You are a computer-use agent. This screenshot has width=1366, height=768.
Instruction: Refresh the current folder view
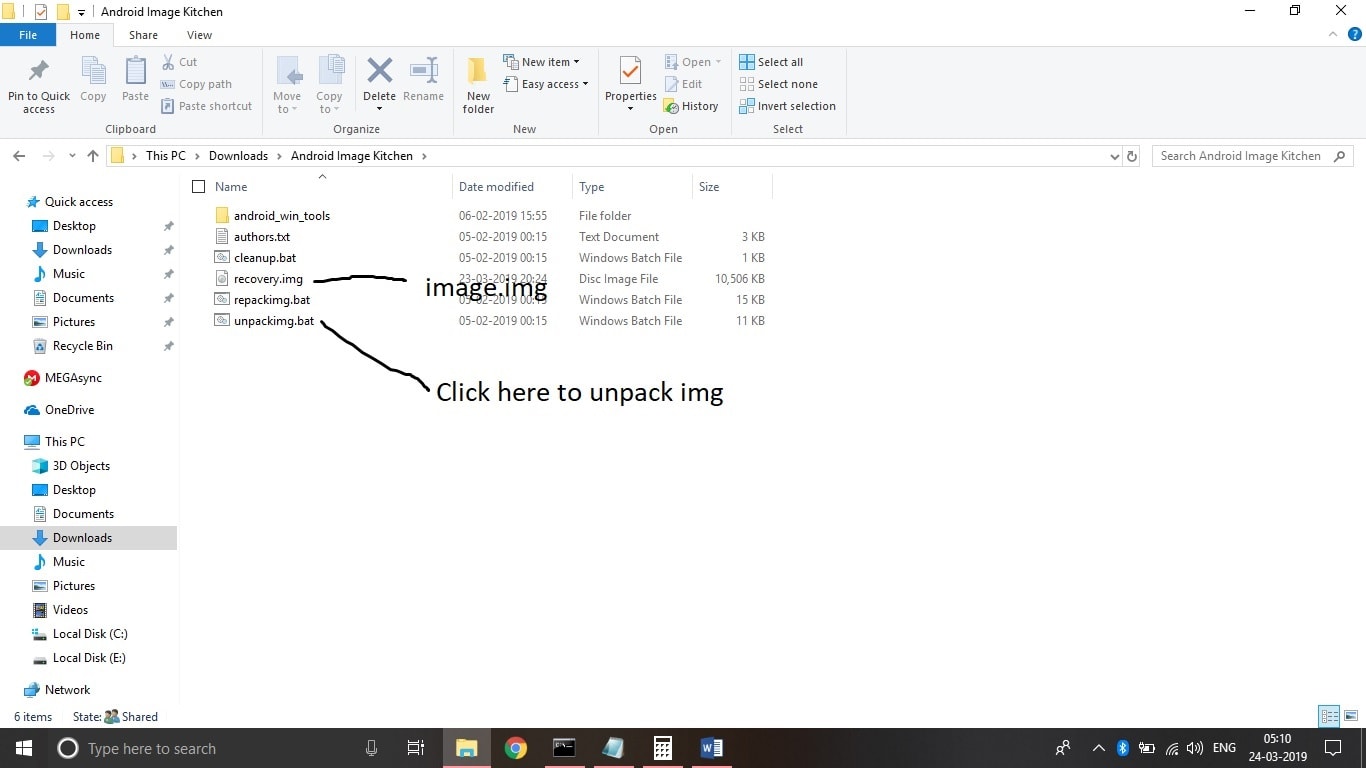pyautogui.click(x=1132, y=156)
